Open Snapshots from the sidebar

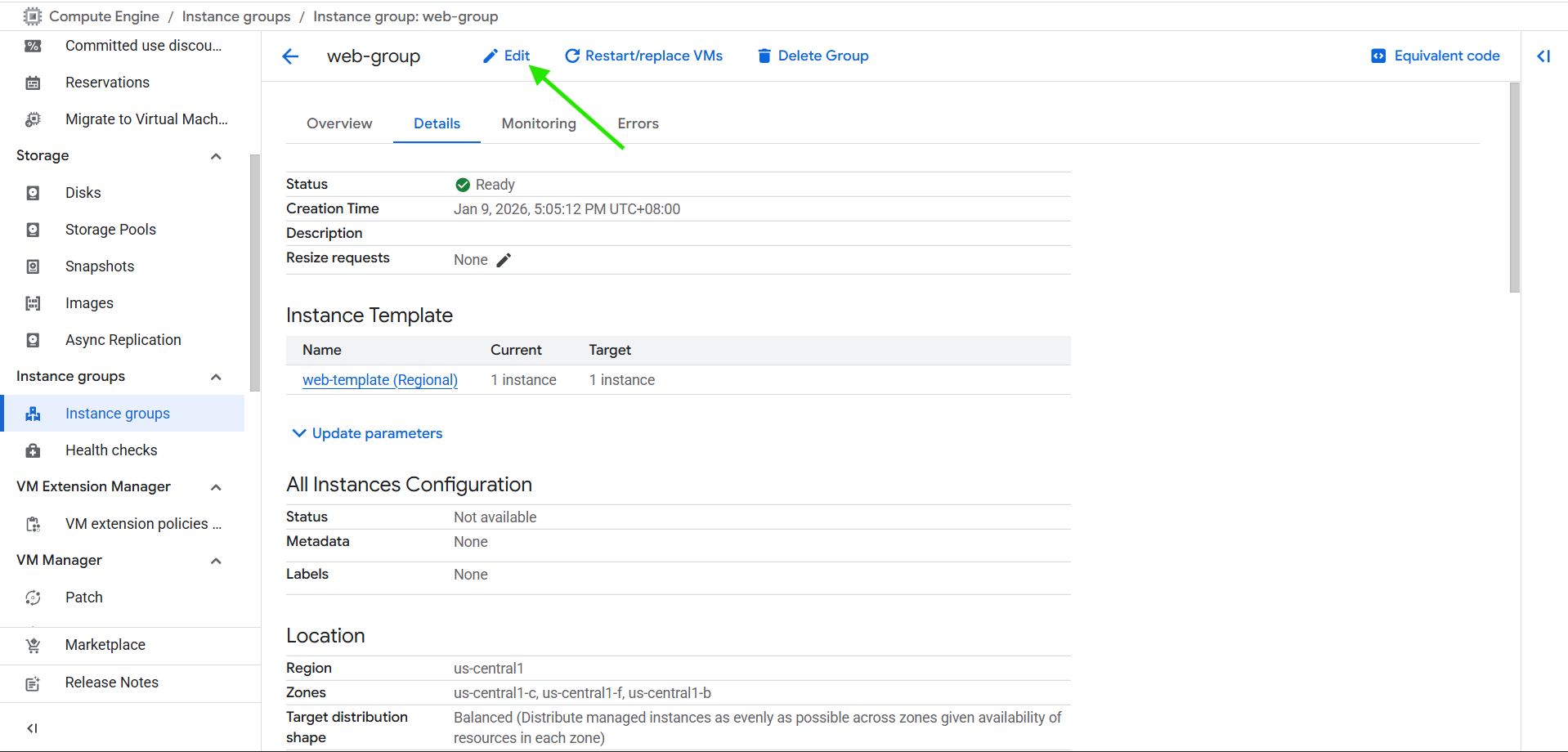(x=99, y=266)
